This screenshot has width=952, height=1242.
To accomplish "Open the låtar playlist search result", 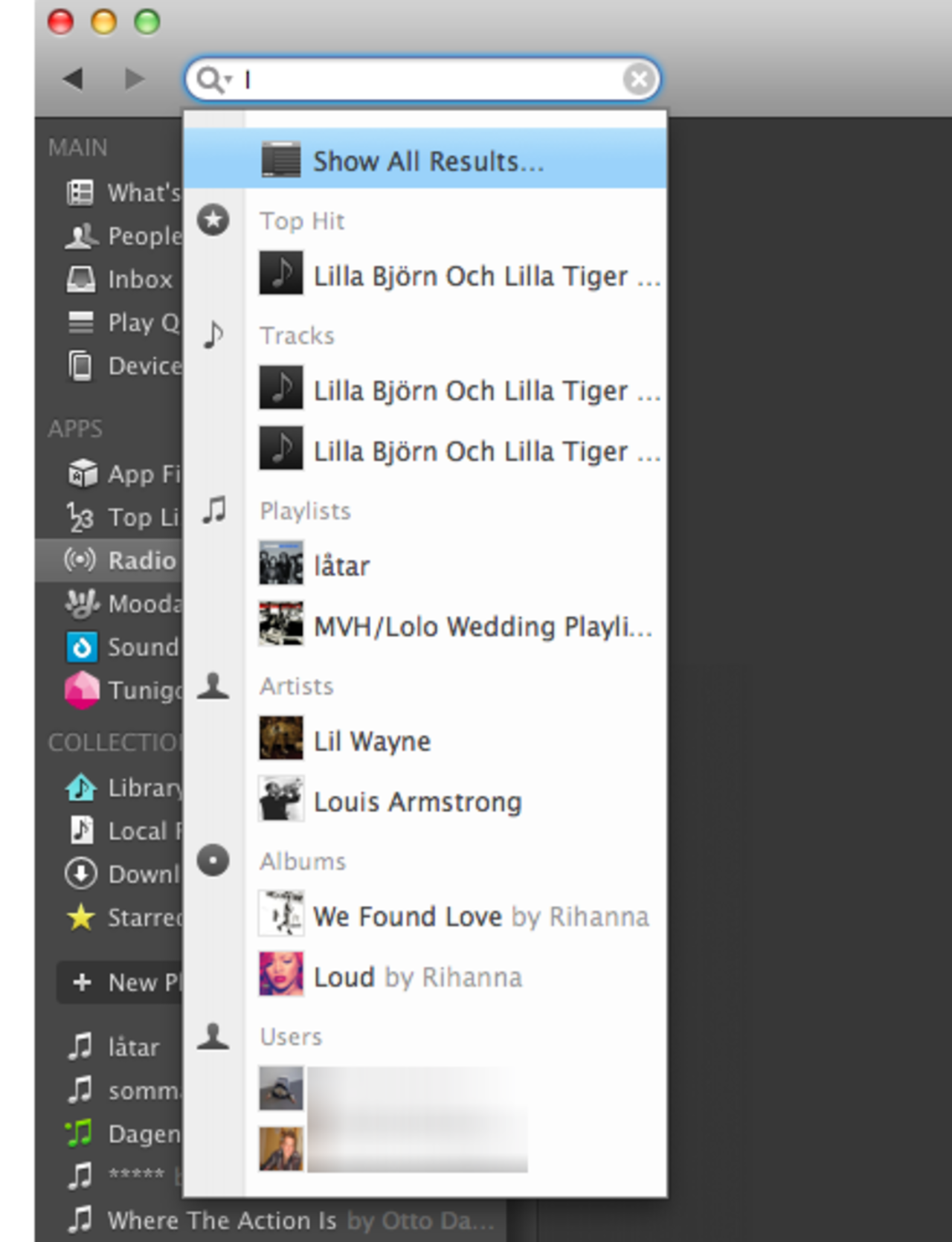I will click(x=341, y=566).
